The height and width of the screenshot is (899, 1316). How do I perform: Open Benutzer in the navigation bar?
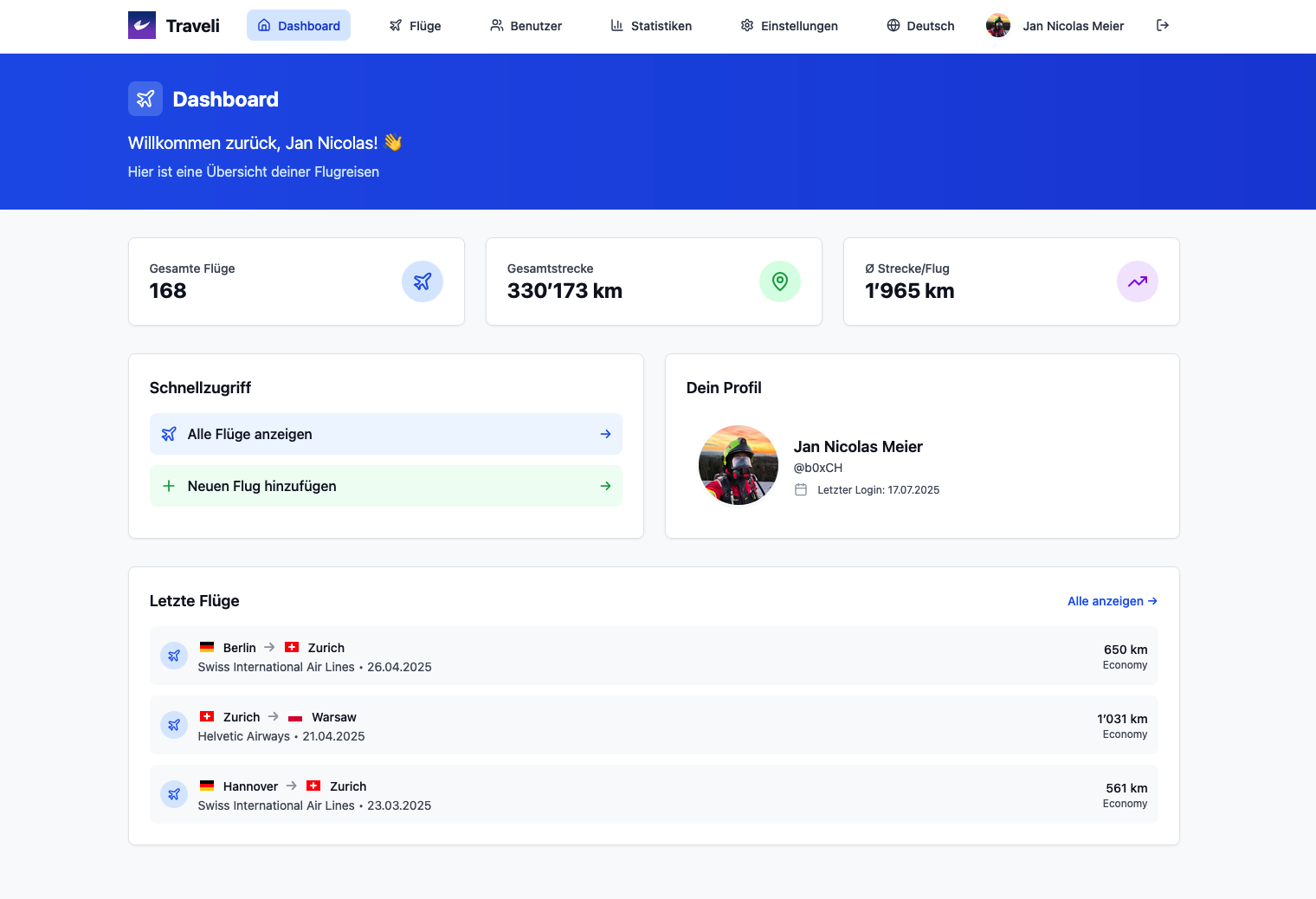tap(526, 26)
